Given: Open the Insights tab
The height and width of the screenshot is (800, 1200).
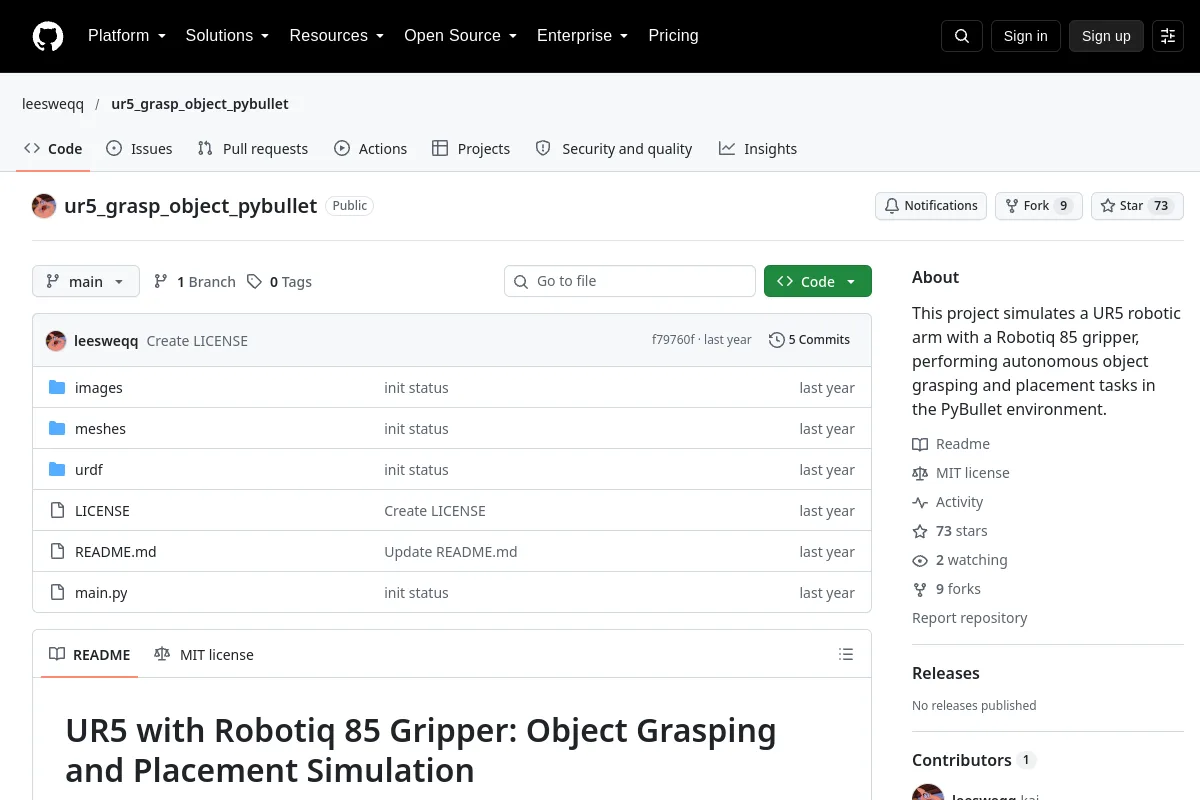Looking at the screenshot, I should click(x=758, y=149).
